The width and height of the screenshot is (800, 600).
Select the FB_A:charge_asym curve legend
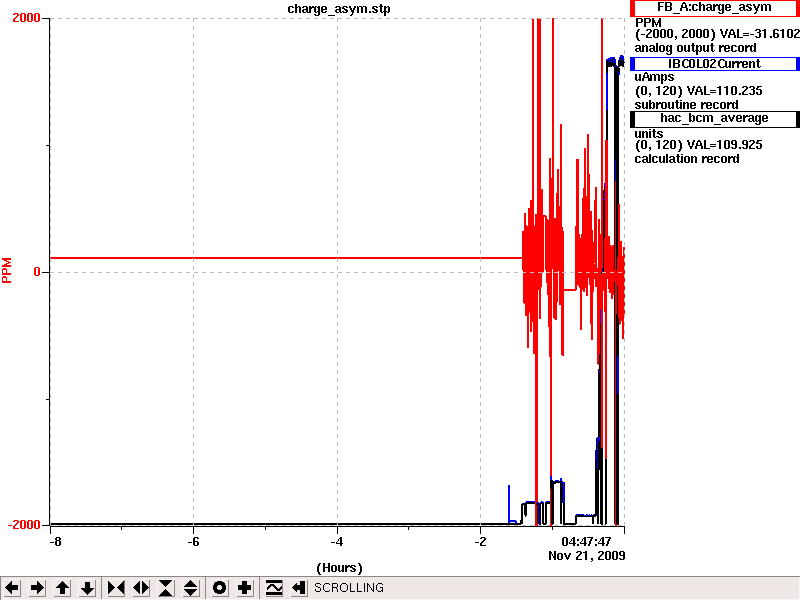click(714, 8)
